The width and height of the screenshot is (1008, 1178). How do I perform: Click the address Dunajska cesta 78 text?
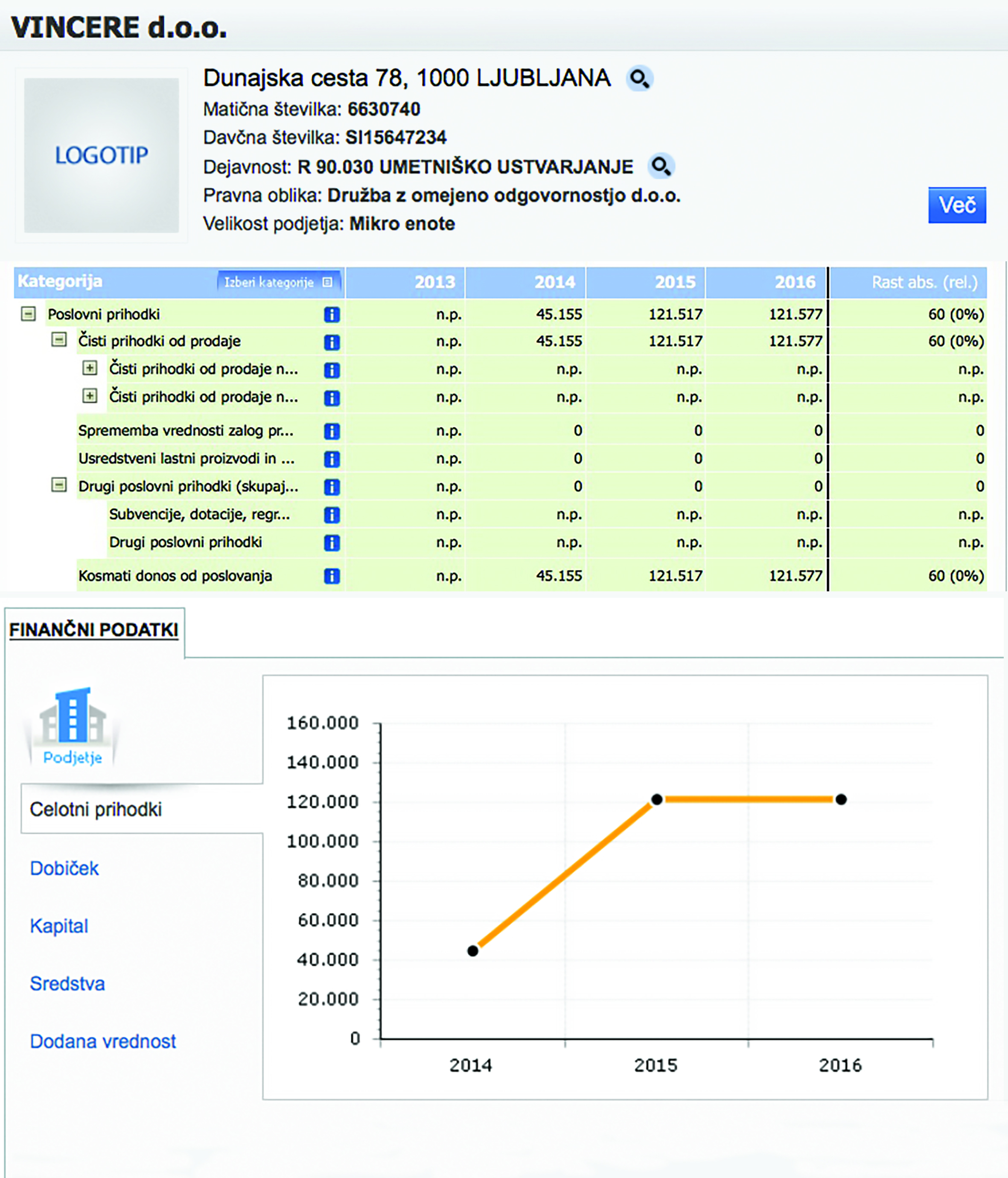[x=407, y=78]
